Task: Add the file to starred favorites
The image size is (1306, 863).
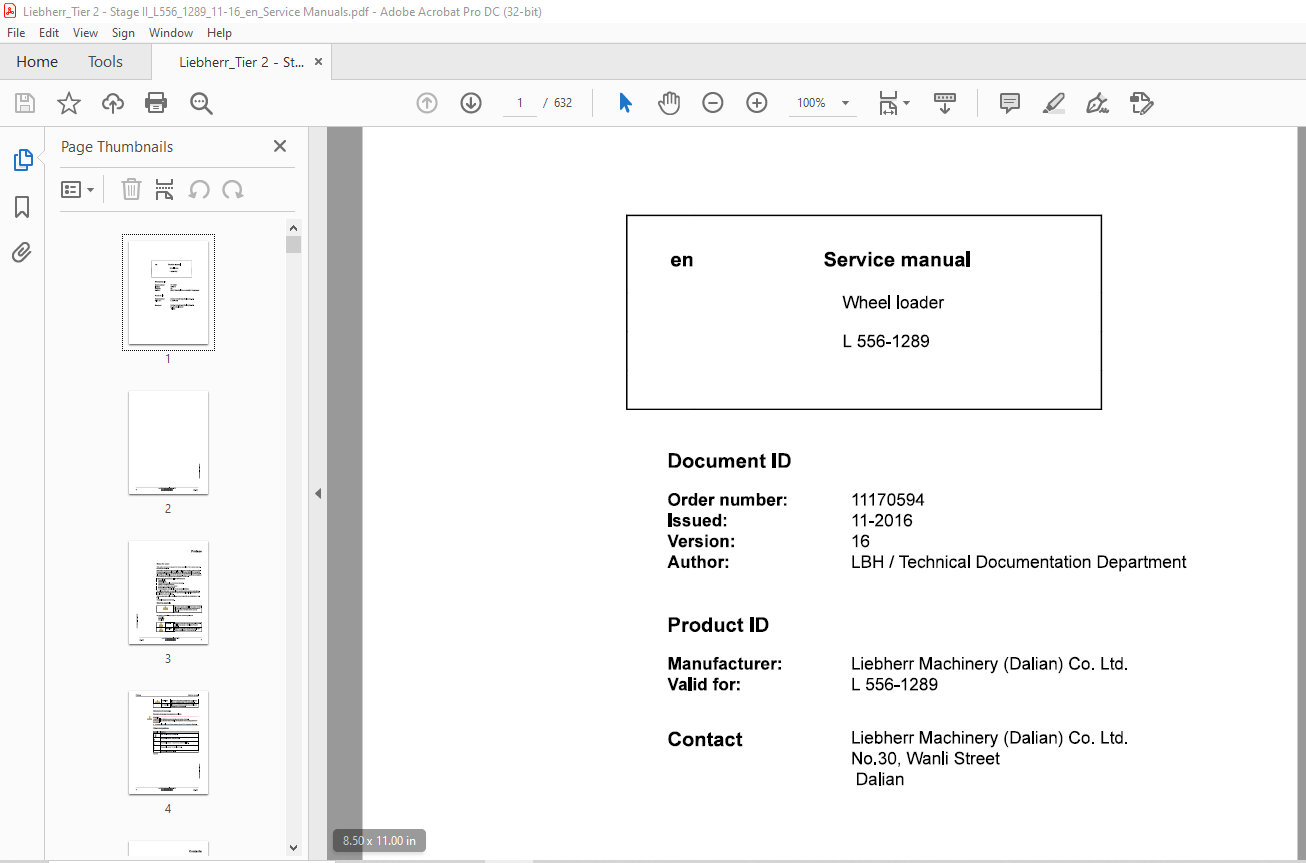Action: coord(69,103)
